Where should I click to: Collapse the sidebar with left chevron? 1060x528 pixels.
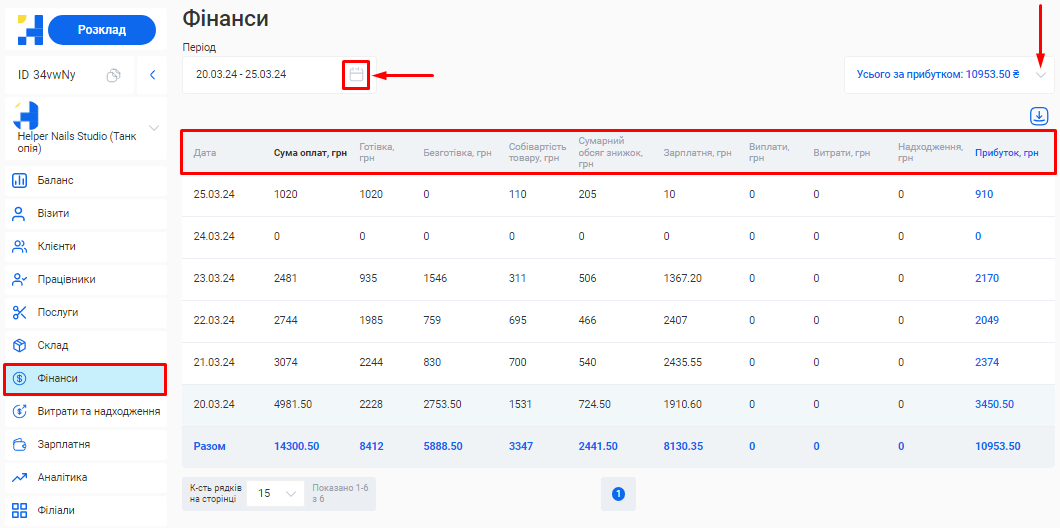click(x=152, y=75)
